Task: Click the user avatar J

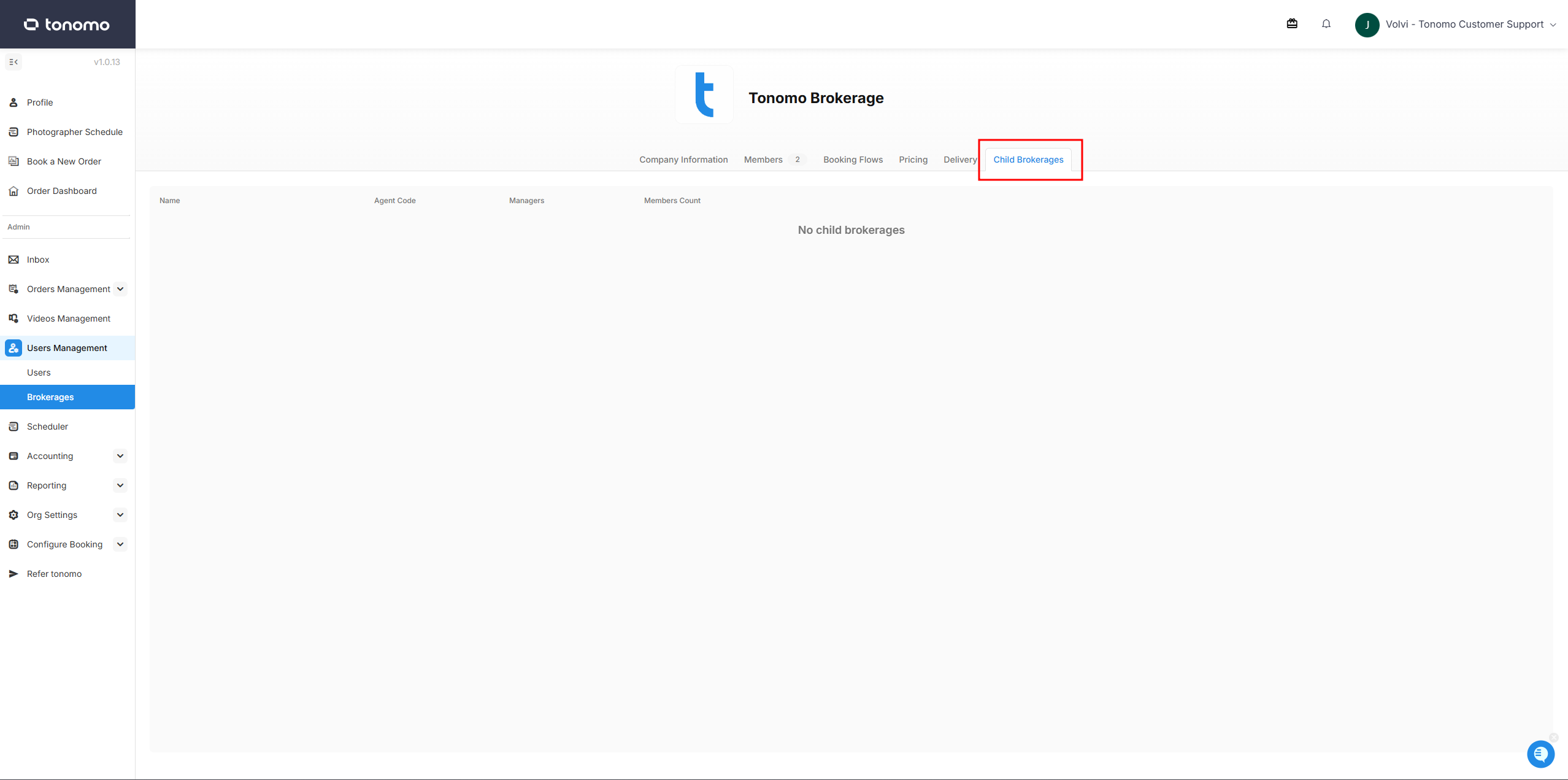Action: coord(1367,25)
